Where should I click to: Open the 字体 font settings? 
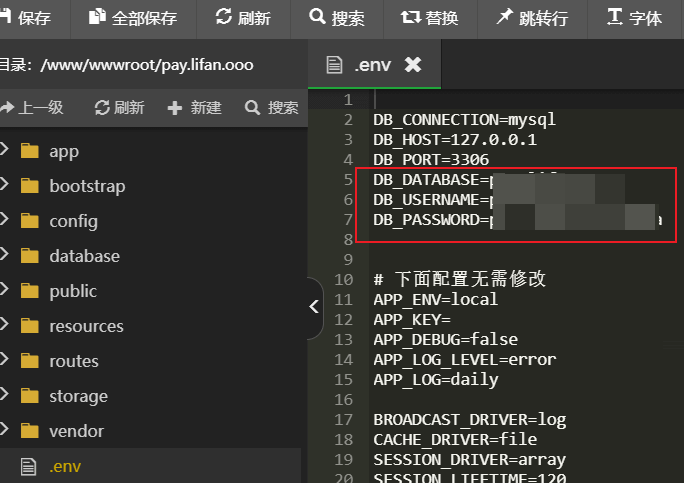tap(635, 18)
